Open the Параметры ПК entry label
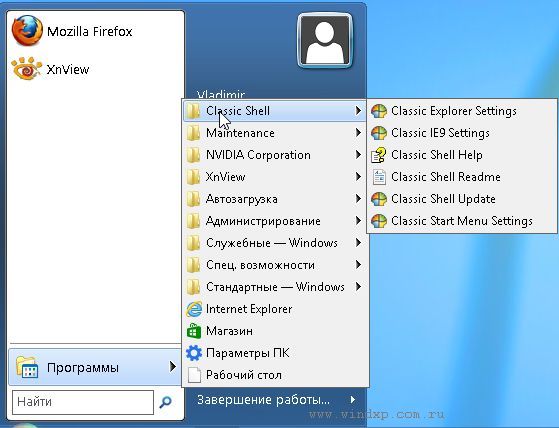Screen dimensions: 559x428 click(247, 353)
